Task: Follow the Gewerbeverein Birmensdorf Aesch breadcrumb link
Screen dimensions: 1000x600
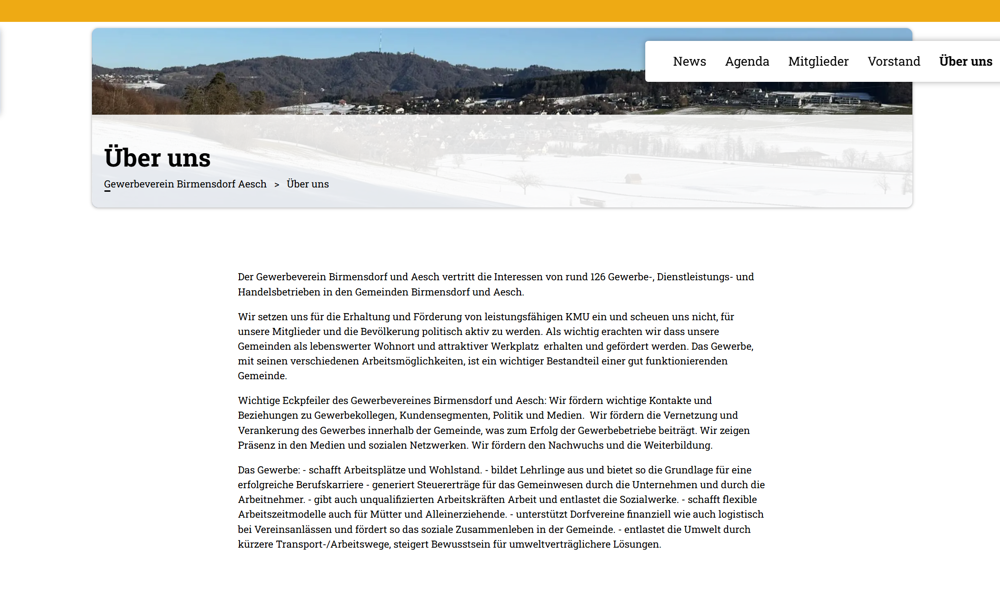Action: pos(185,184)
